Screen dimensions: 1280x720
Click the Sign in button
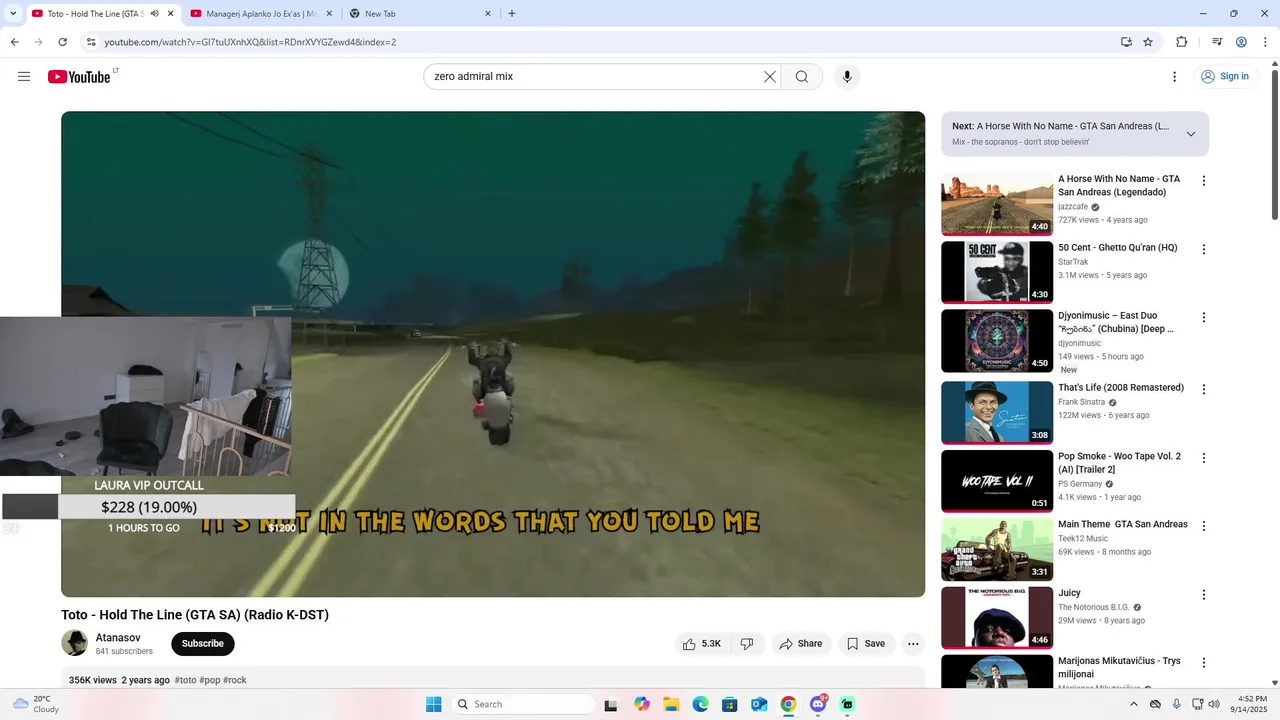(x=1225, y=76)
